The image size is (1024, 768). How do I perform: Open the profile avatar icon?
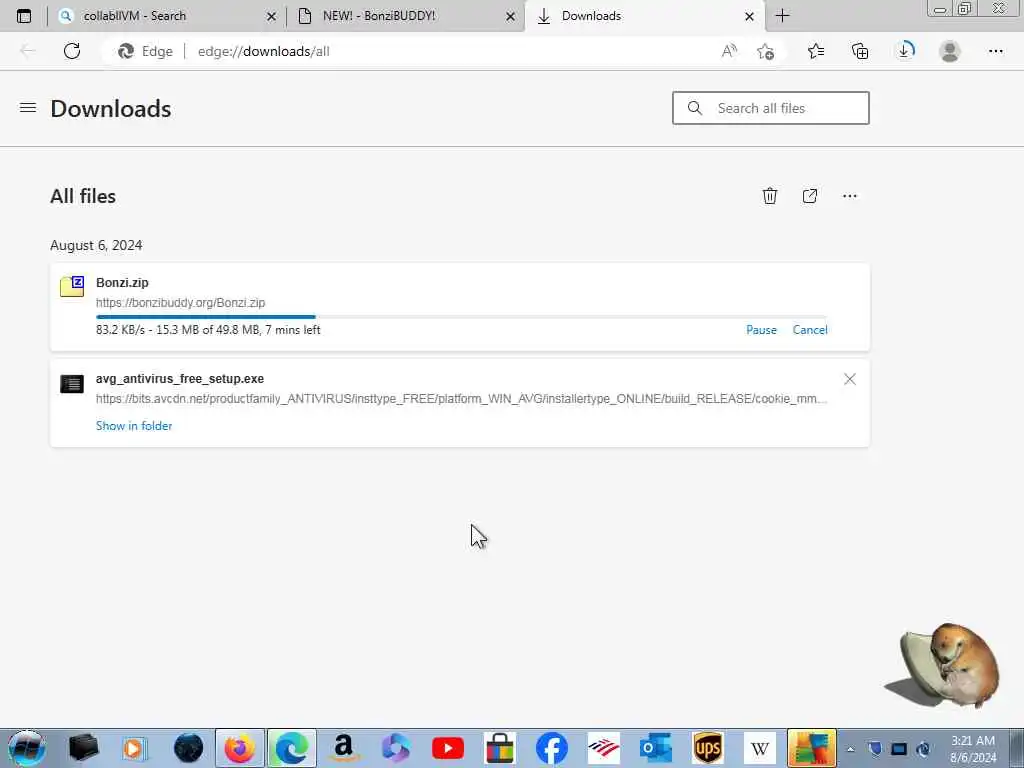pos(950,51)
